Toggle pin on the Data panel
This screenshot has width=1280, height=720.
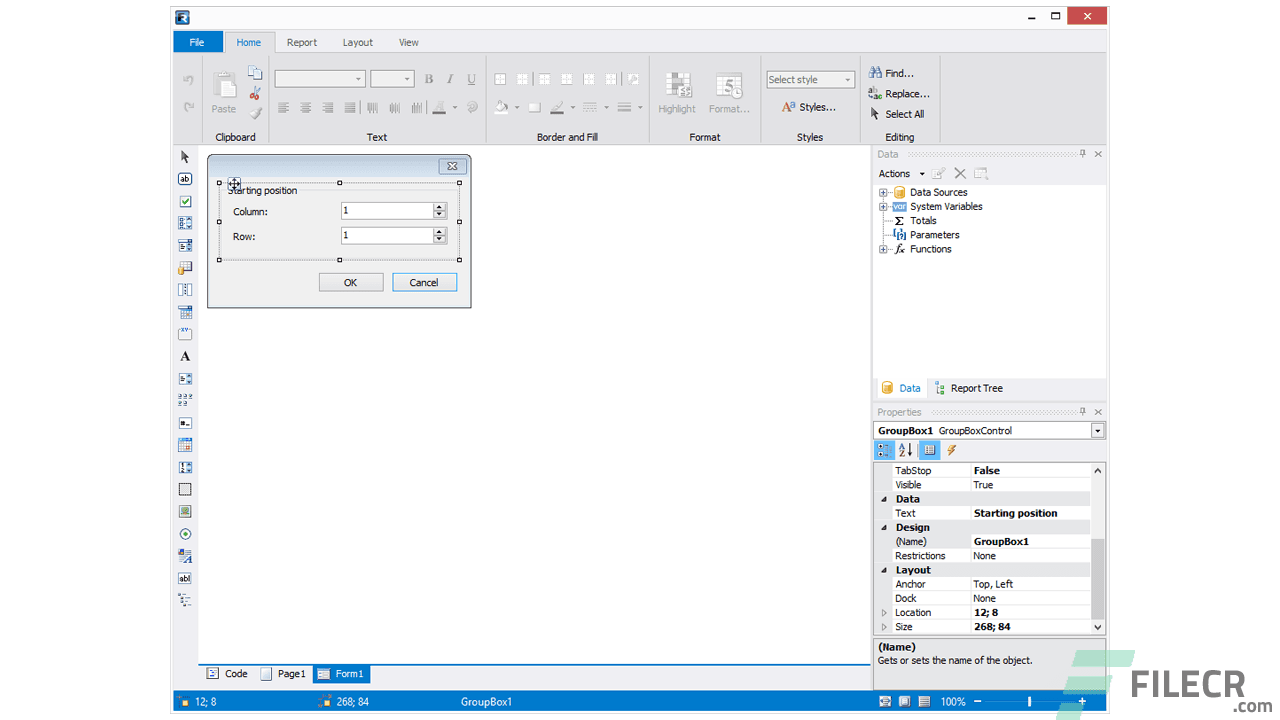point(1082,154)
